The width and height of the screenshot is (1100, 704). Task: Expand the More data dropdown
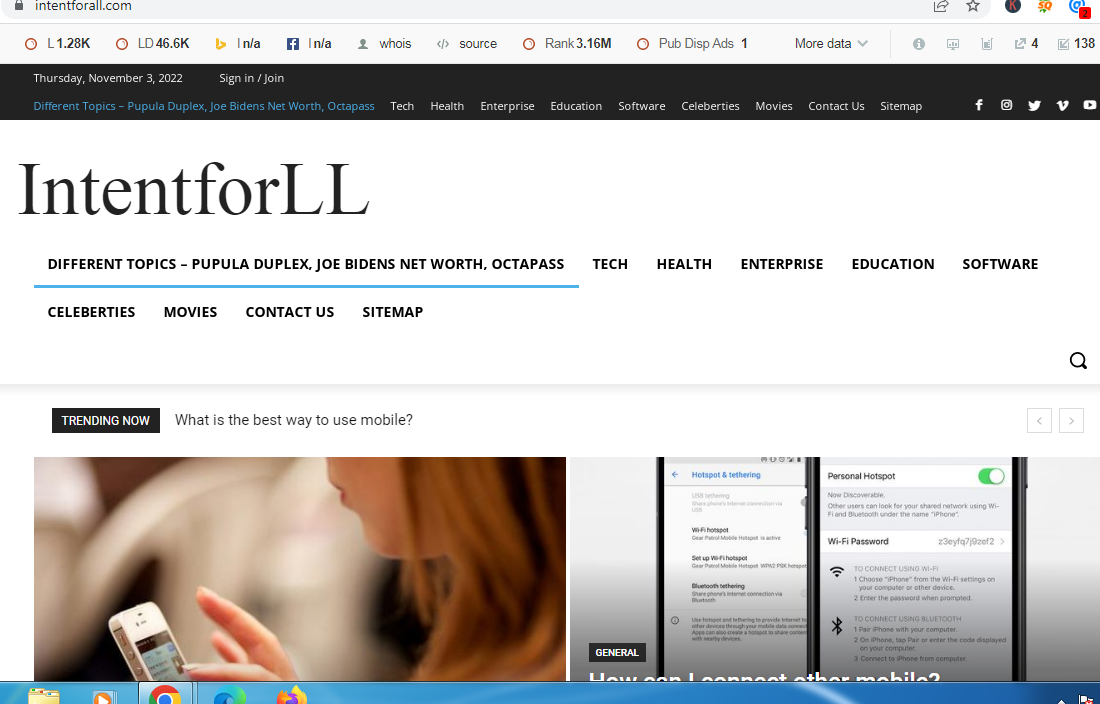(831, 43)
